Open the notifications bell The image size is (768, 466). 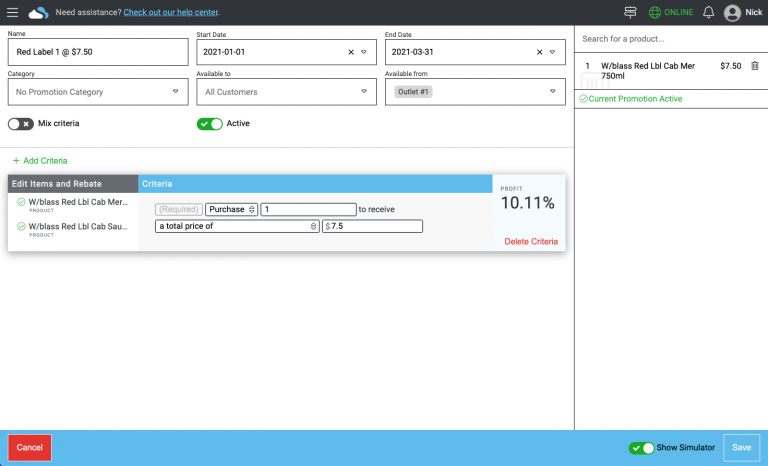(708, 13)
